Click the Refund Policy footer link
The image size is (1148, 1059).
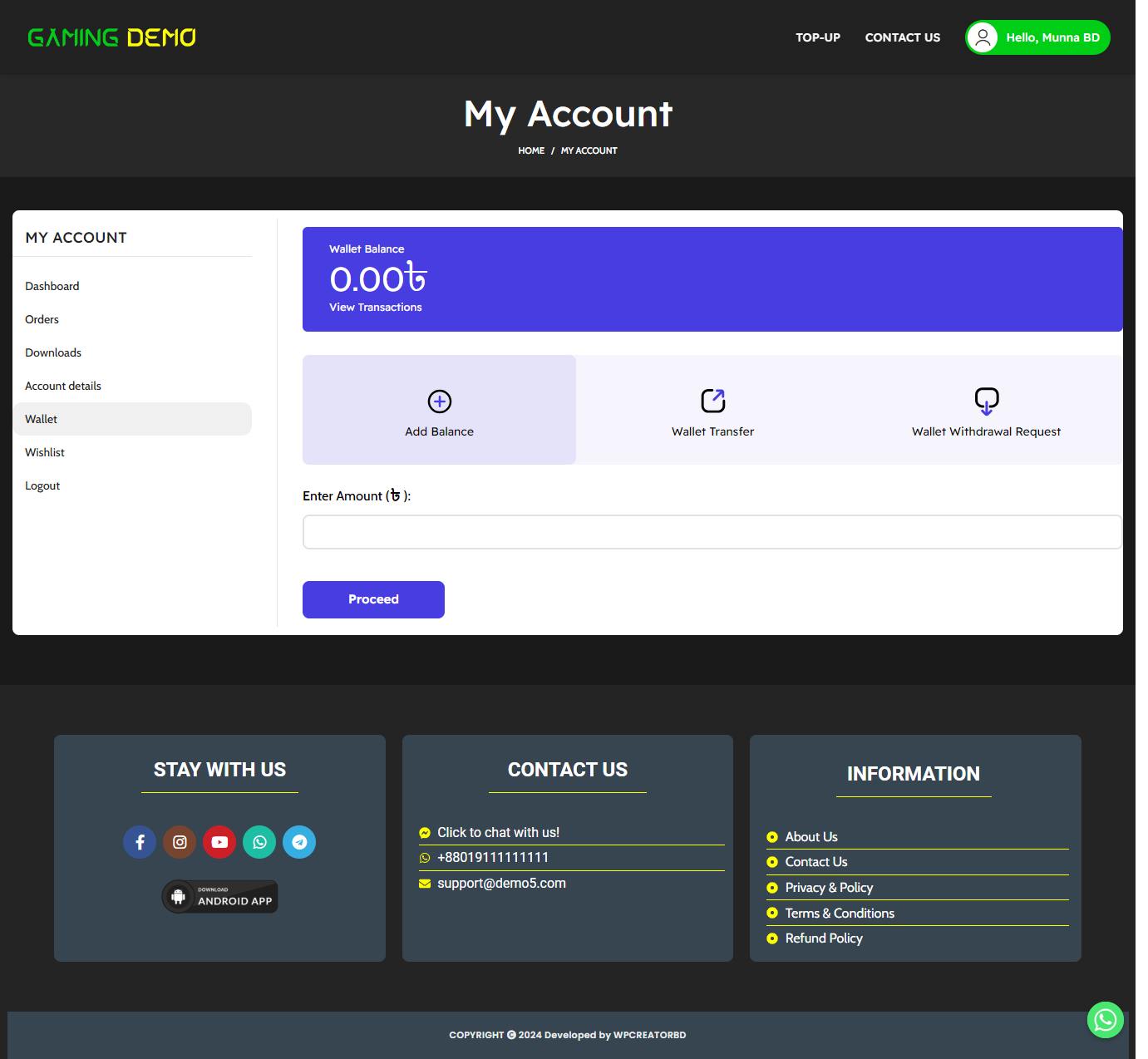point(823,938)
